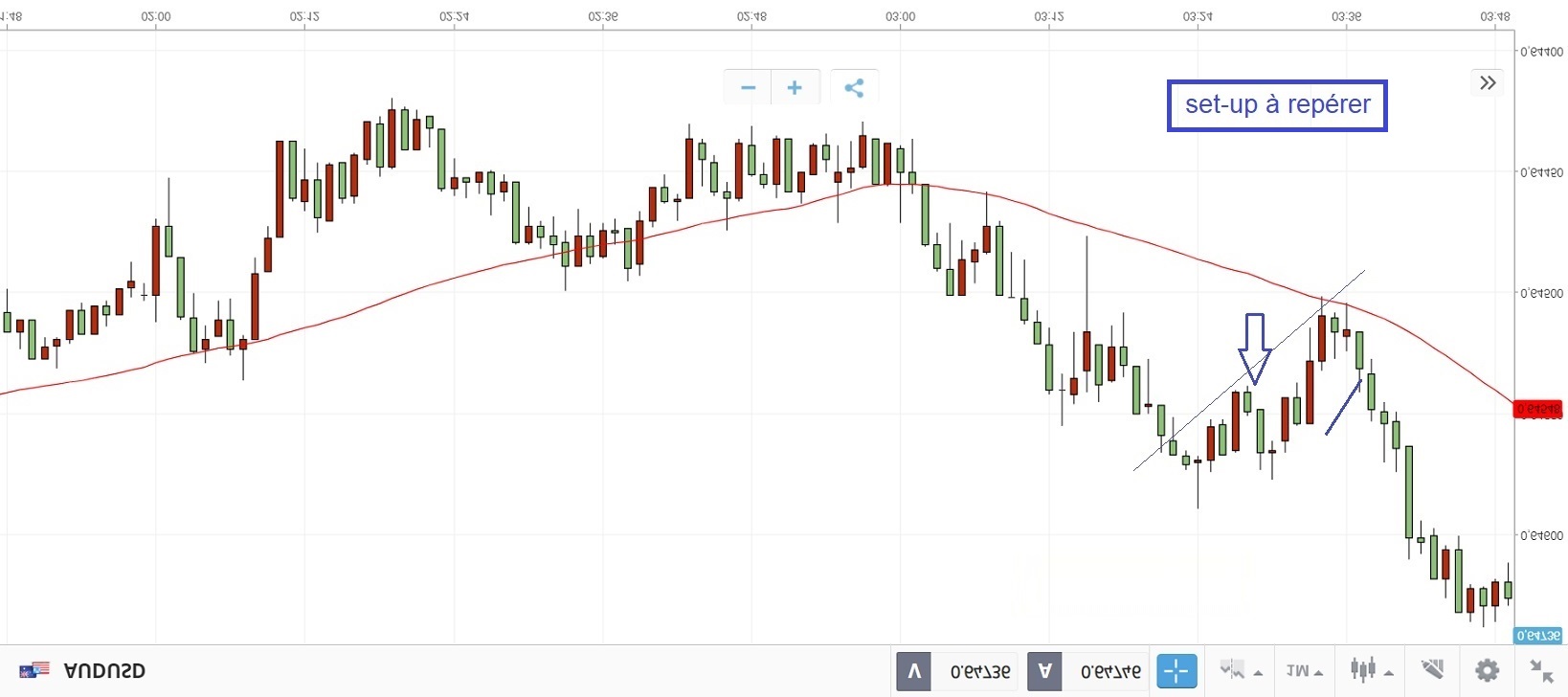Zoom out the chart with minus button
1568x697 pixels.
(748, 88)
